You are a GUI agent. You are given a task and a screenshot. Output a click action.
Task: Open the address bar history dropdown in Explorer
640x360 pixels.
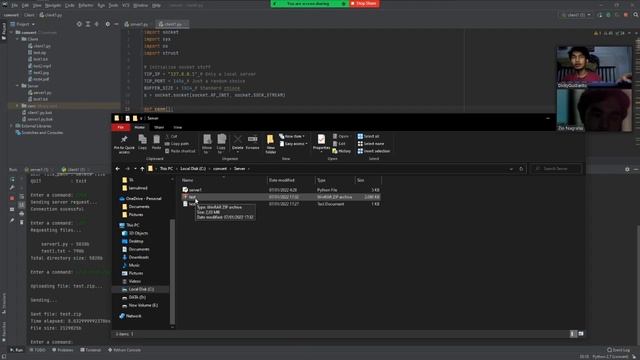click(x=511, y=169)
